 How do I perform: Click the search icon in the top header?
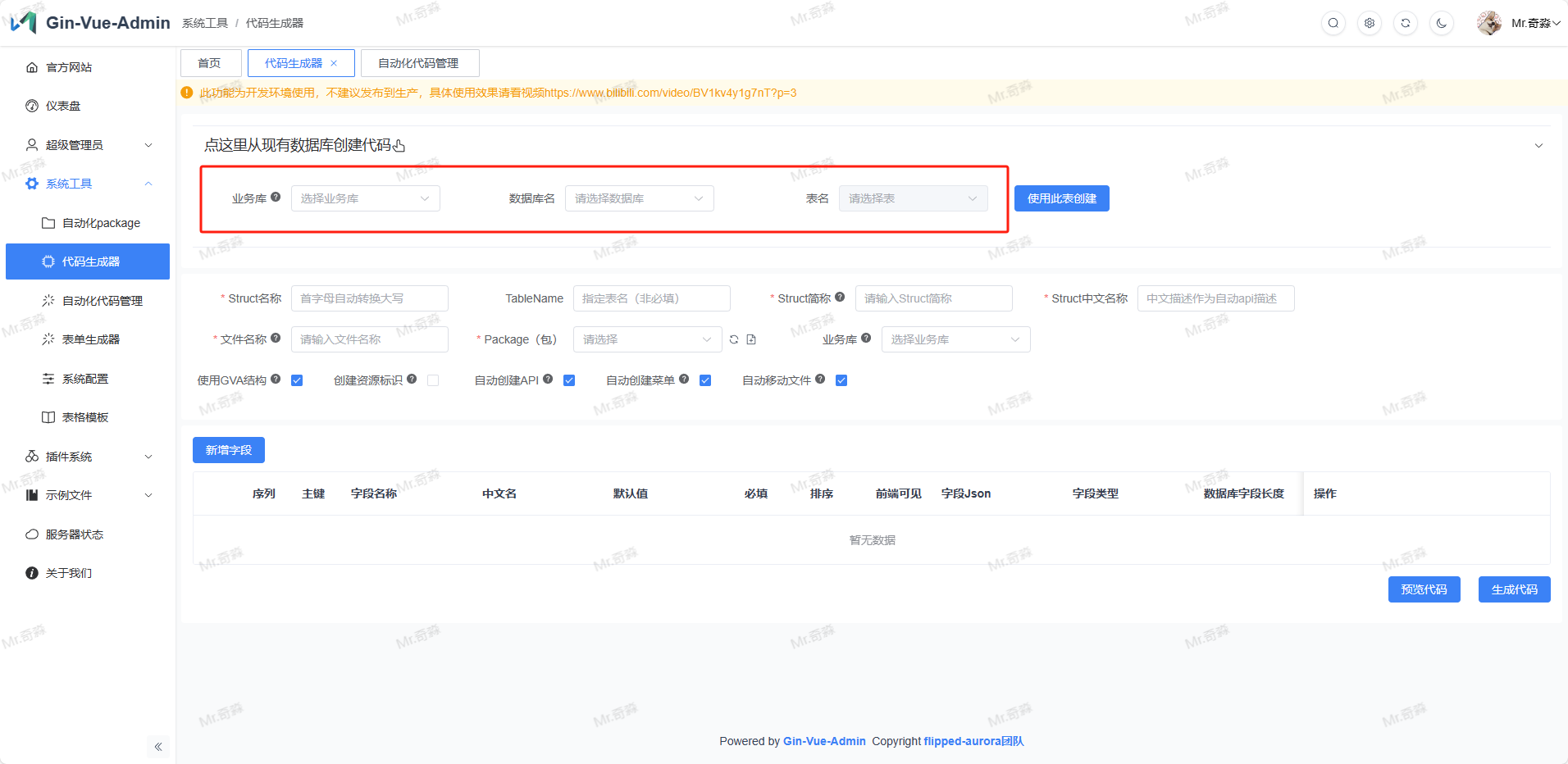pos(1333,23)
